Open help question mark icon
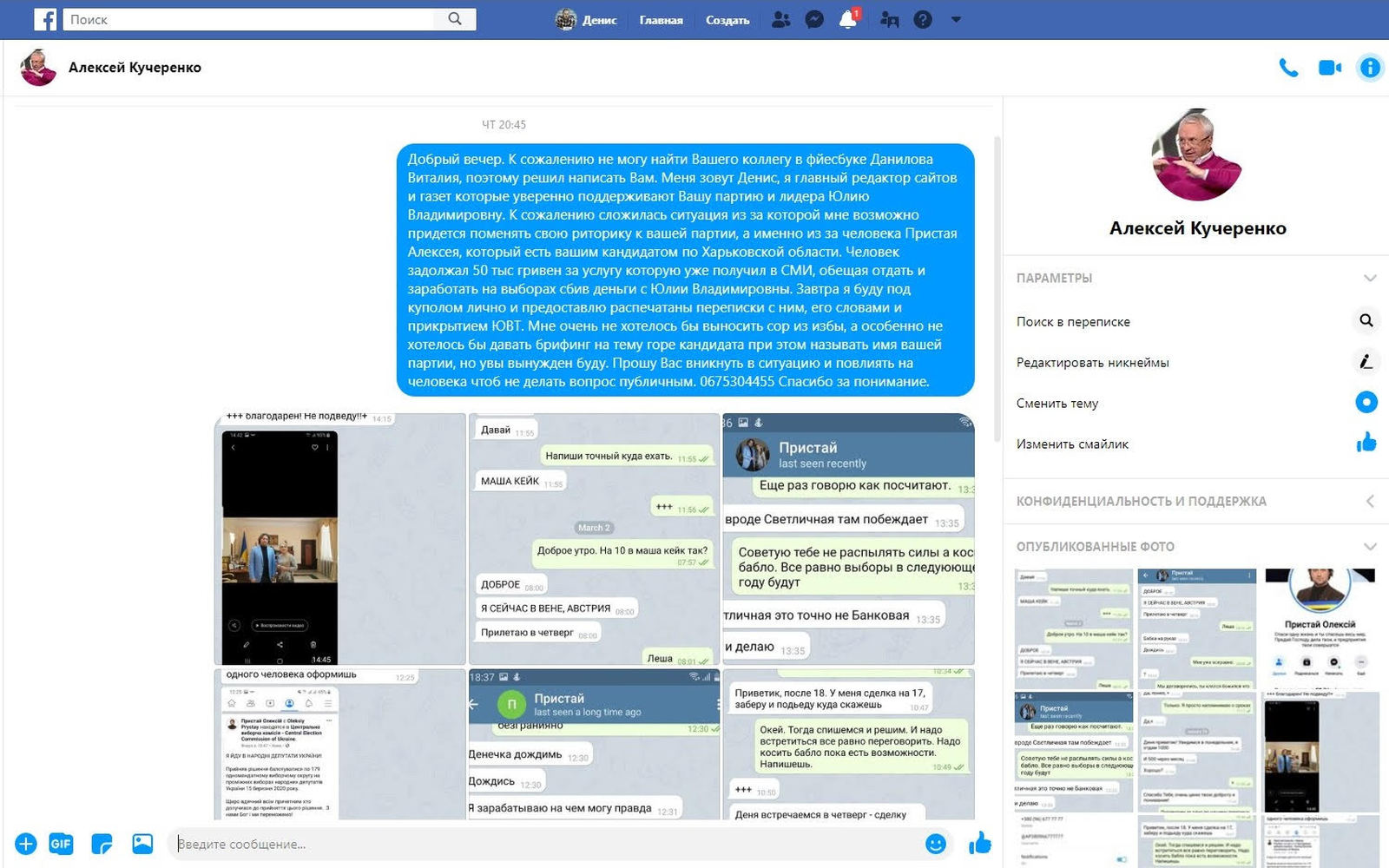The width and height of the screenshot is (1389, 868). pyautogui.click(x=923, y=19)
